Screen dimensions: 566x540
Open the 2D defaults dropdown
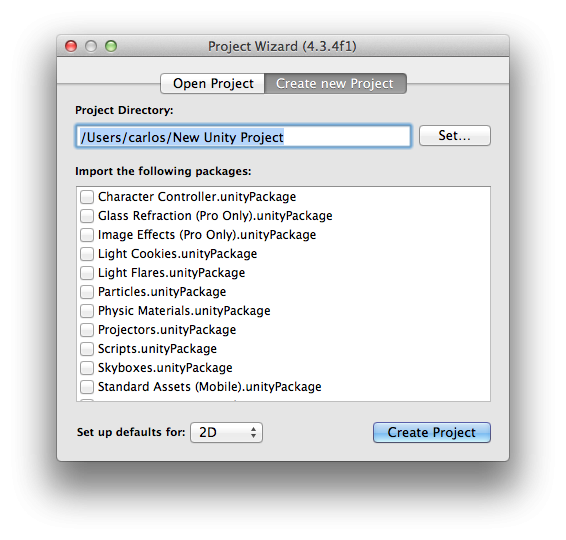click(x=226, y=432)
